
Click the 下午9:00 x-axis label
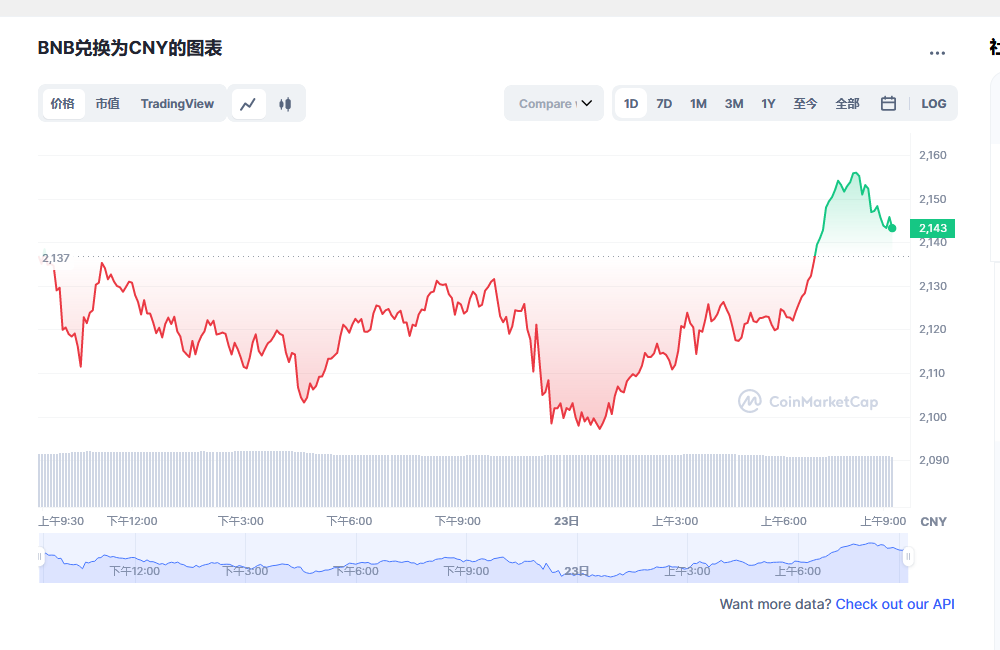coord(458,521)
